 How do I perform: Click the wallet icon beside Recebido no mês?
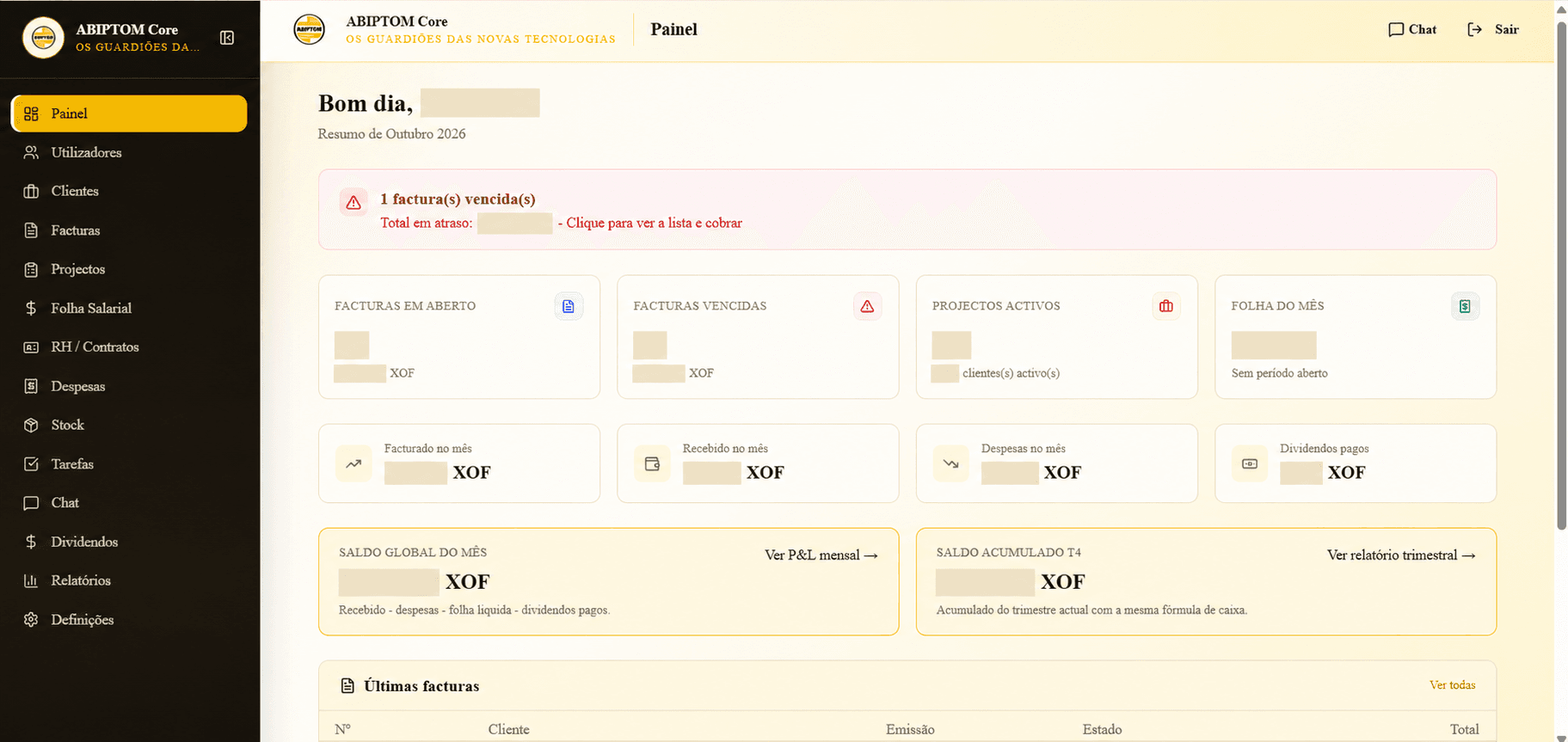652,463
